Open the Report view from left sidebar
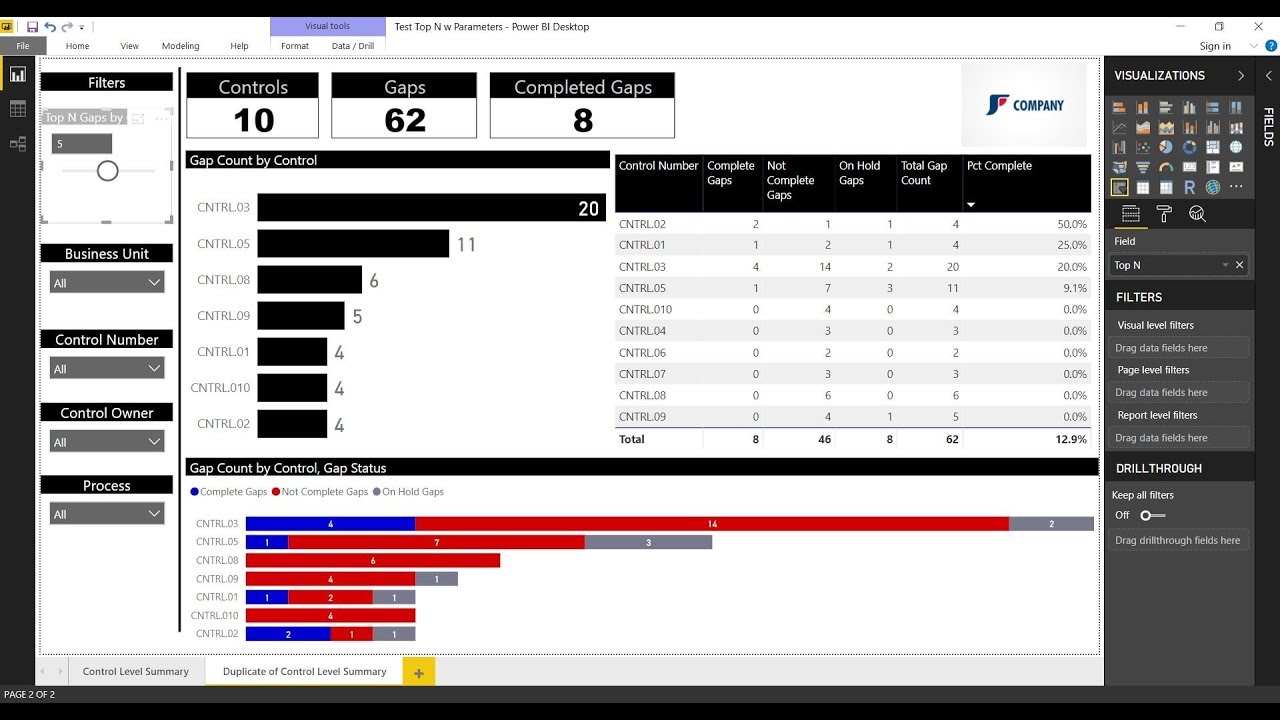The image size is (1280, 720). coord(17,74)
